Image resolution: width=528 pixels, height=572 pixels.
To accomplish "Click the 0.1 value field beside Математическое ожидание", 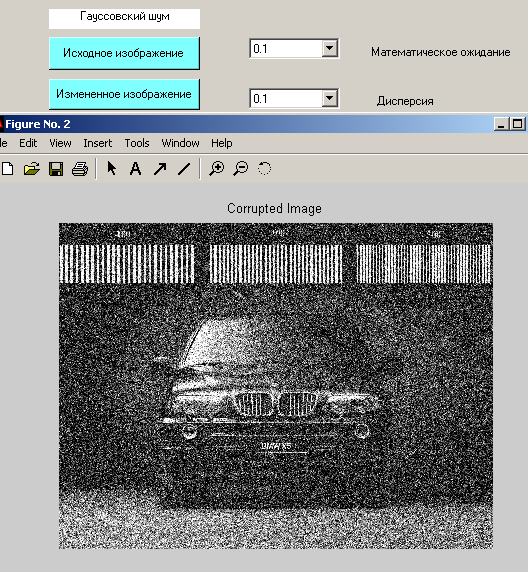I will pos(286,49).
